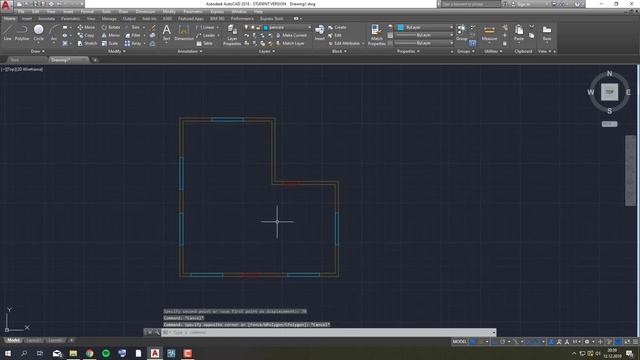Click the Paste icon

[x=519, y=33]
